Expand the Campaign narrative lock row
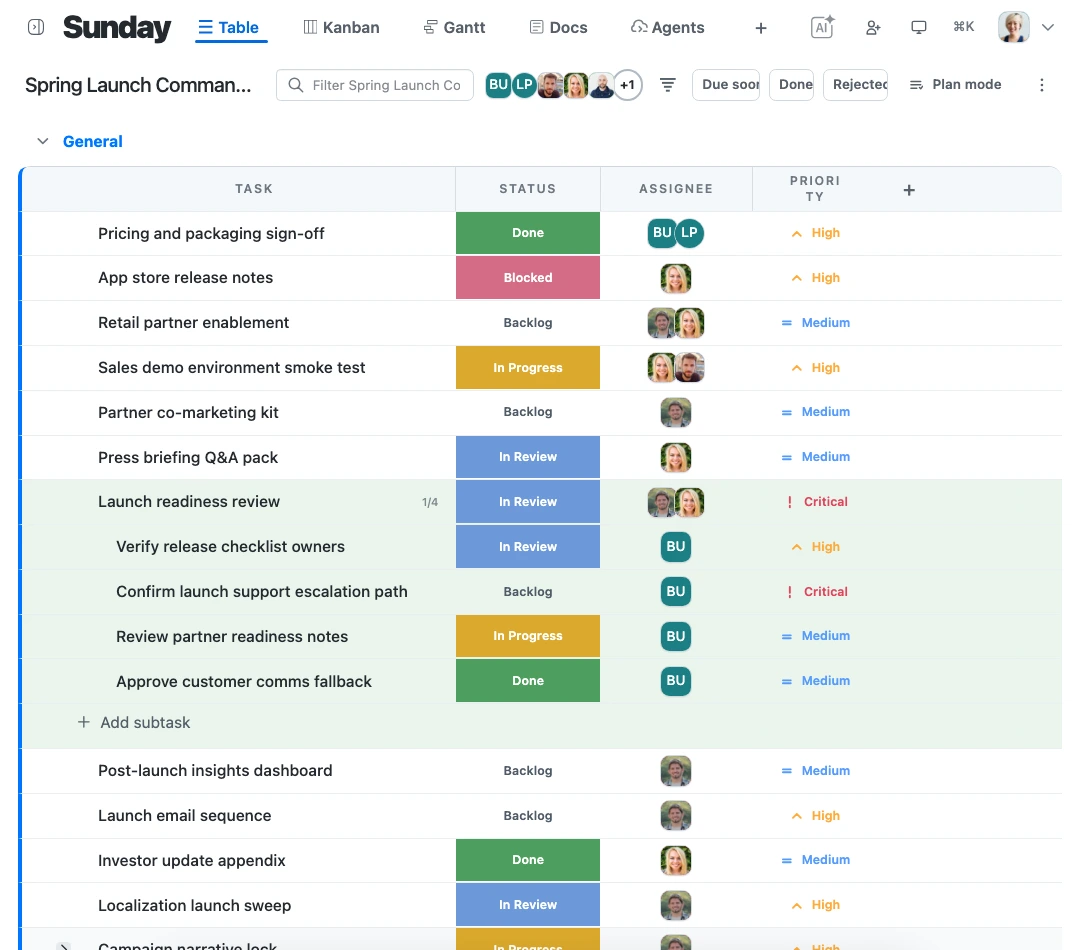This screenshot has width=1080, height=950. pyautogui.click(x=63, y=946)
